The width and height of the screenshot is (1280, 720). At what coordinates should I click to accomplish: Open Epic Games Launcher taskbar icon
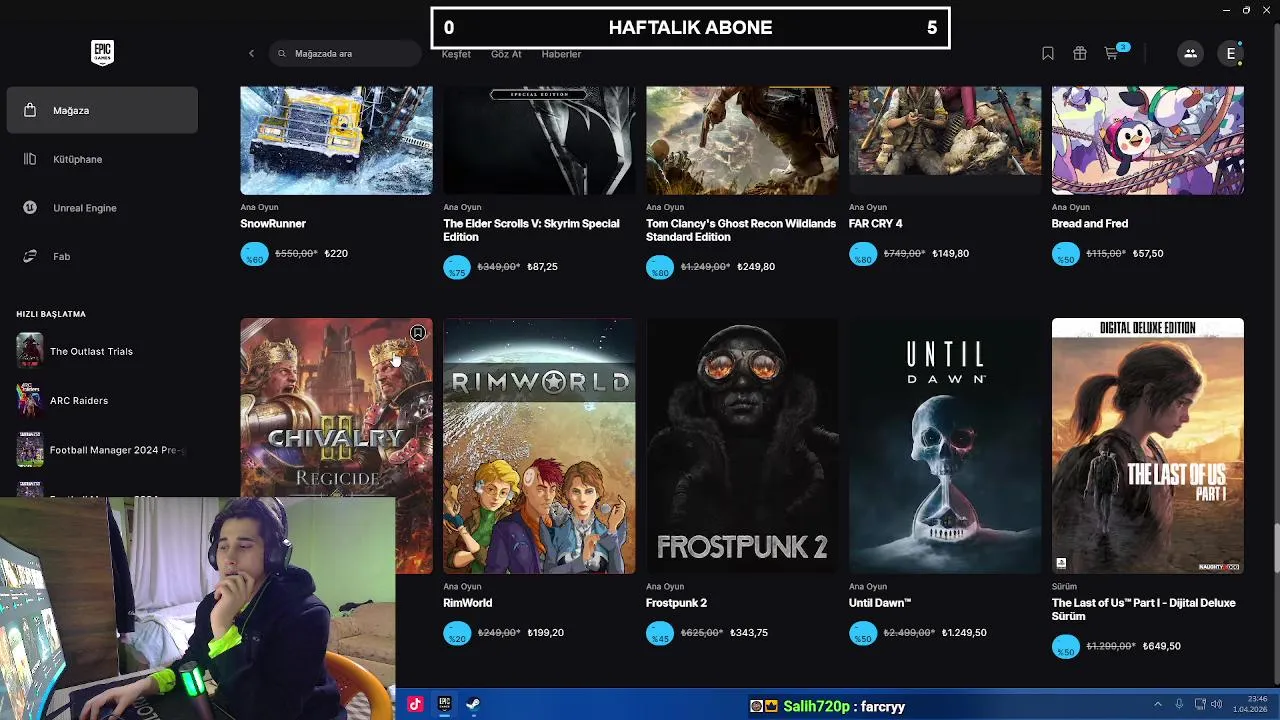point(444,705)
